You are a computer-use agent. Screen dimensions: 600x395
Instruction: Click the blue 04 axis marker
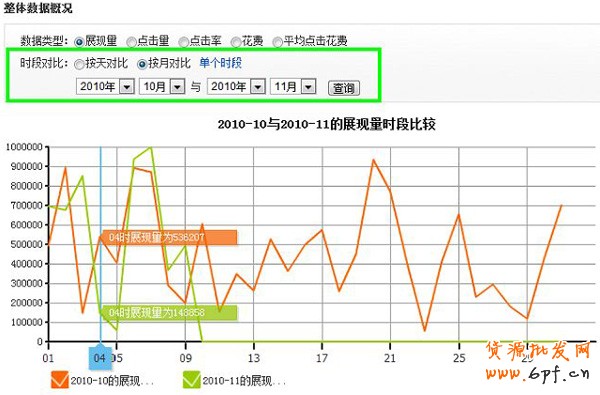click(100, 358)
